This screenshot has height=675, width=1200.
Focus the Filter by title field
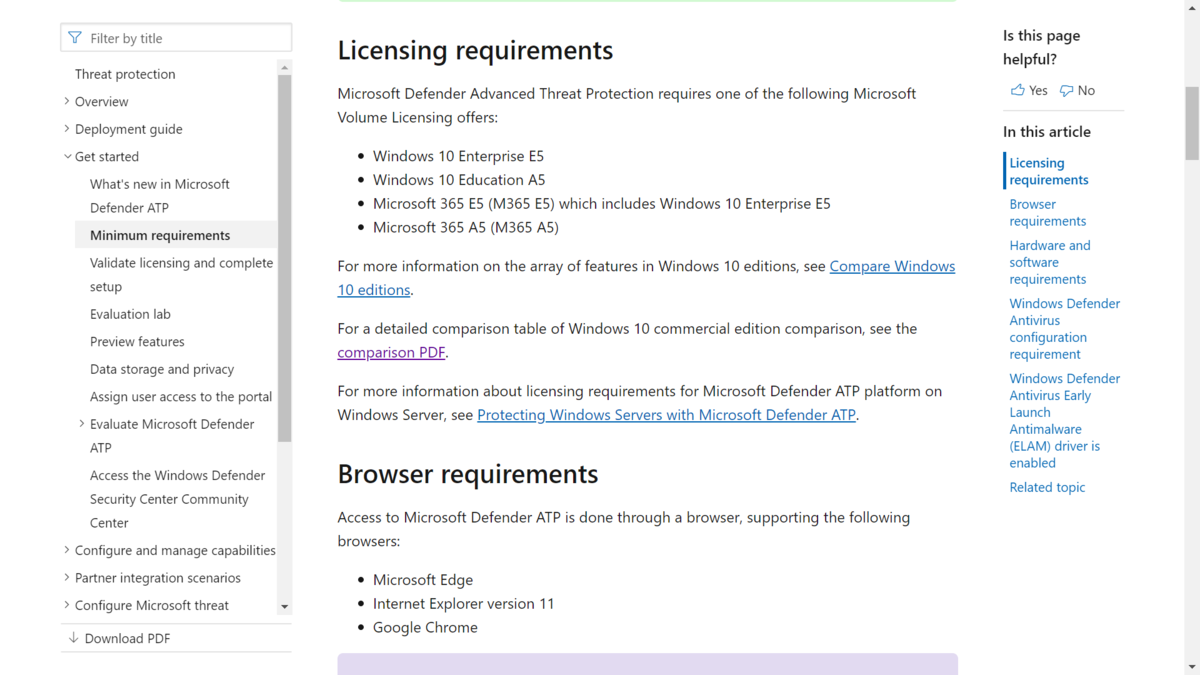176,38
